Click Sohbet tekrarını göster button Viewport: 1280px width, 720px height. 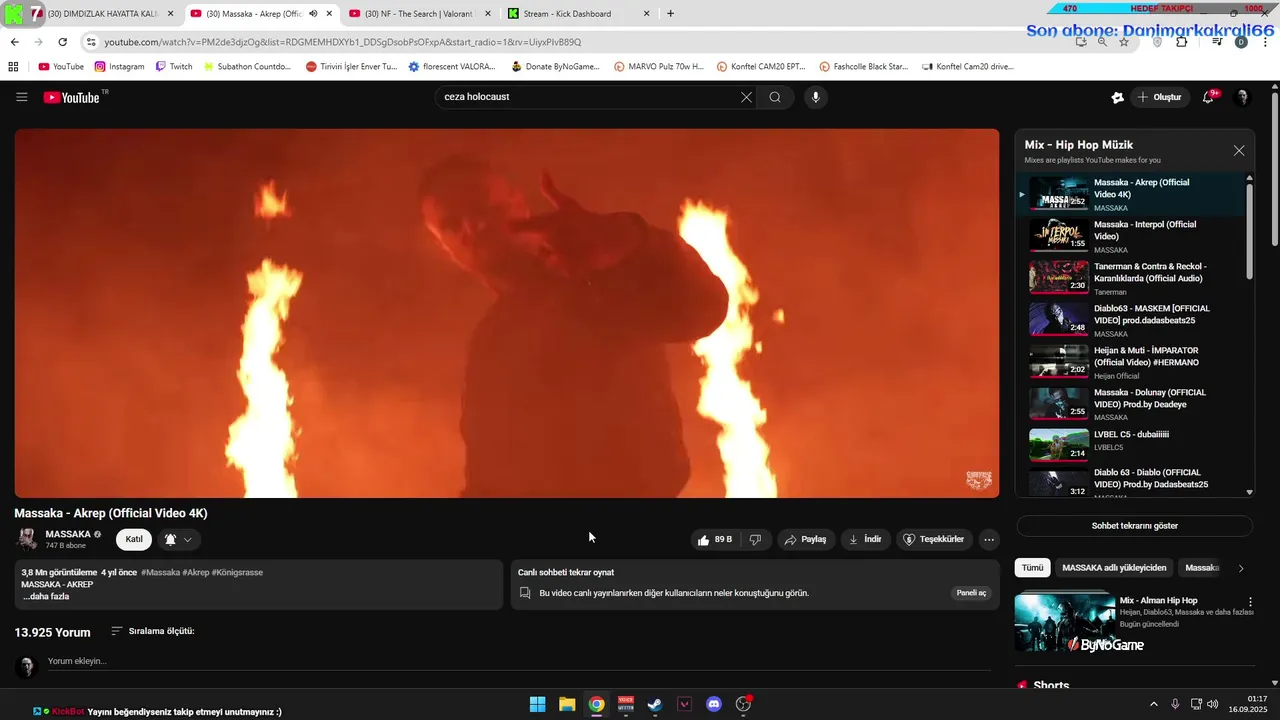pyautogui.click(x=1134, y=526)
